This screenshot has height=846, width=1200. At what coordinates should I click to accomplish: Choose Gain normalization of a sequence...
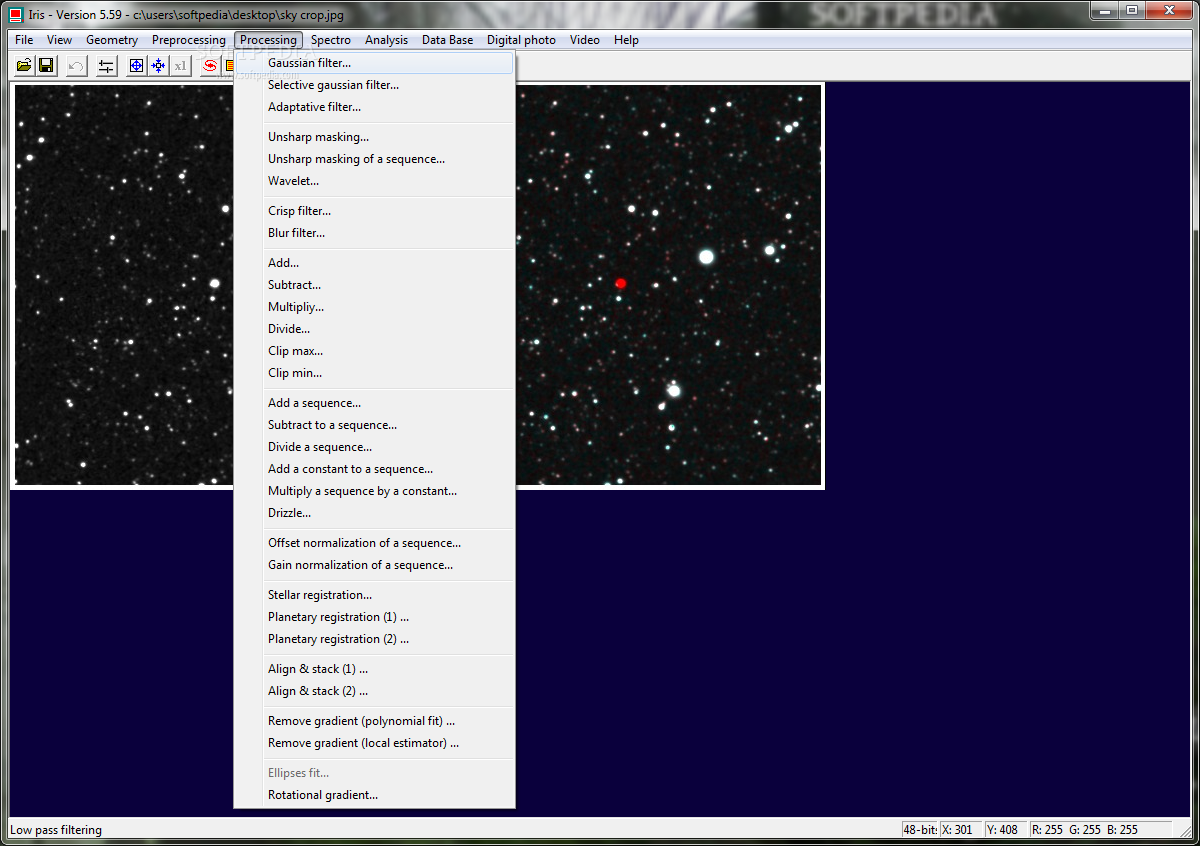pyautogui.click(x=375, y=565)
